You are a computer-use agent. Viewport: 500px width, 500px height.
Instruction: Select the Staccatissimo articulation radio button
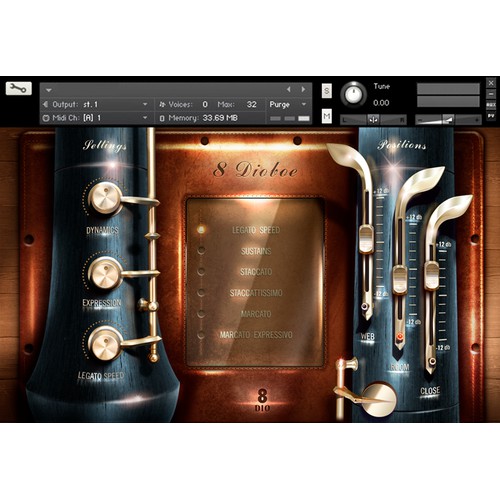(x=201, y=293)
